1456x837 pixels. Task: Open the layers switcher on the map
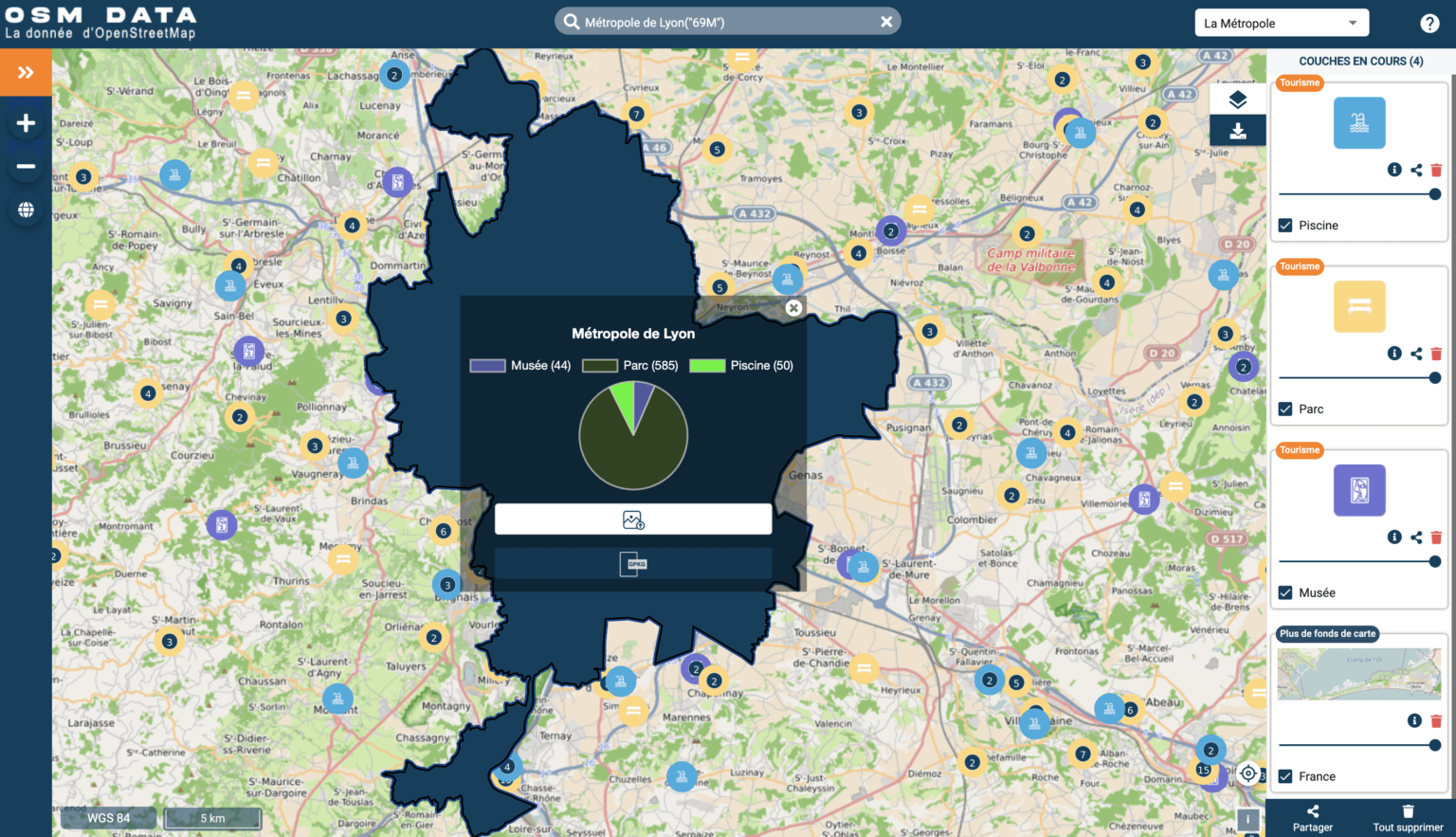1237,99
